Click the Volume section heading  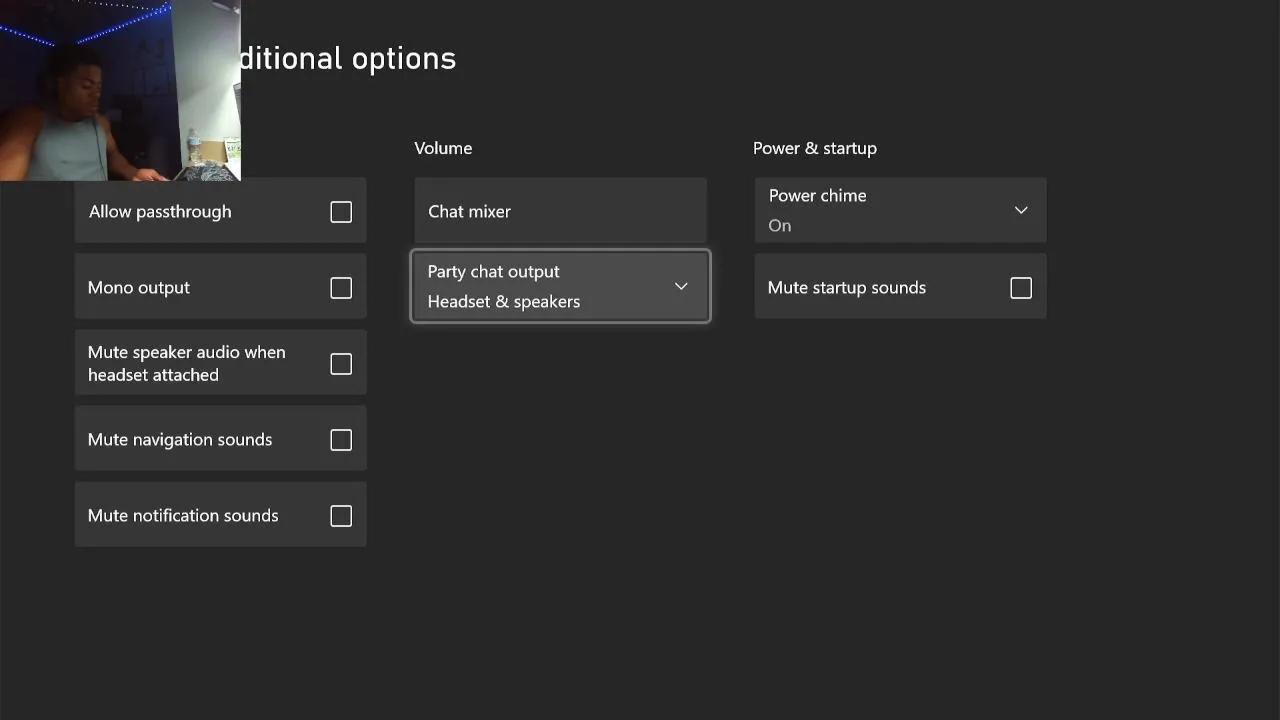[443, 148]
